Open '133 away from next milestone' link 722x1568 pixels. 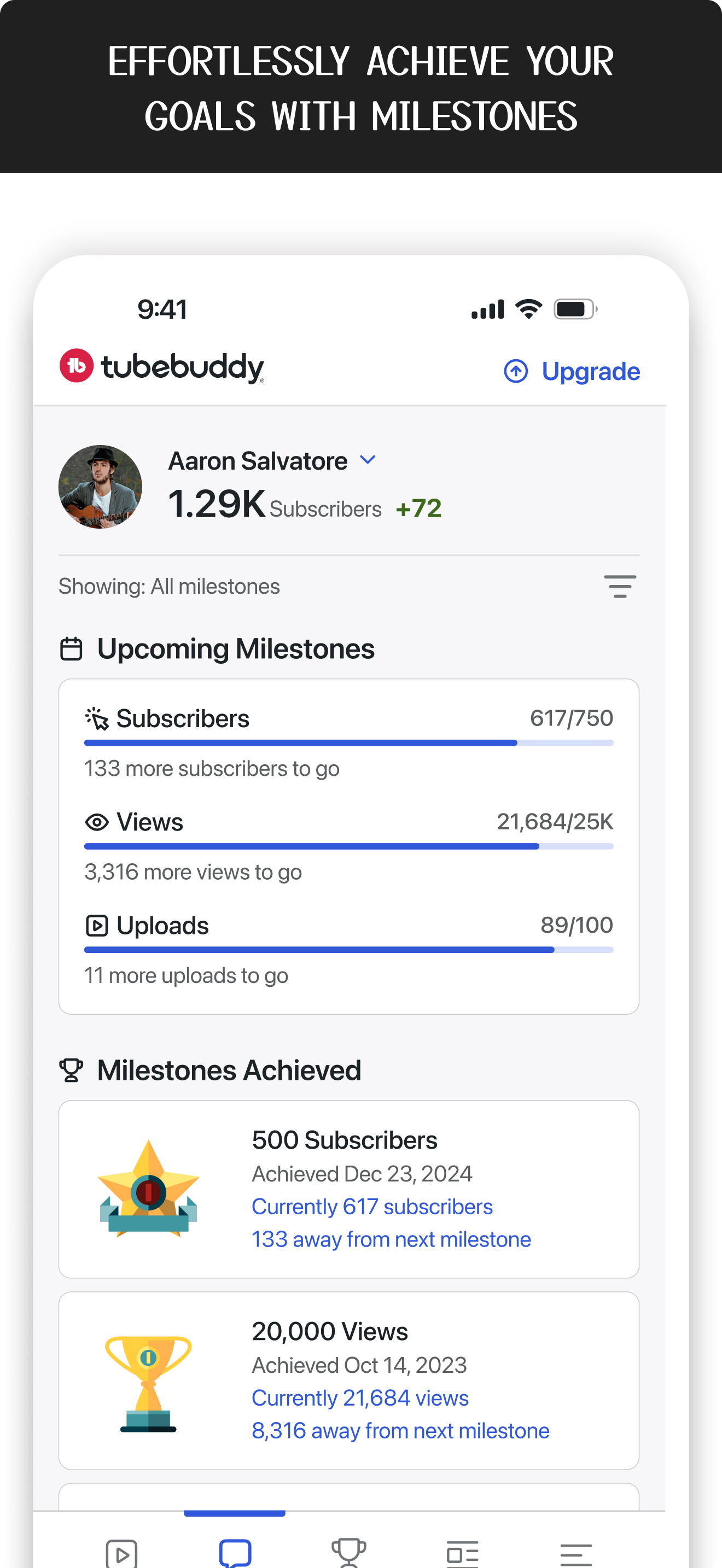[x=392, y=1239]
